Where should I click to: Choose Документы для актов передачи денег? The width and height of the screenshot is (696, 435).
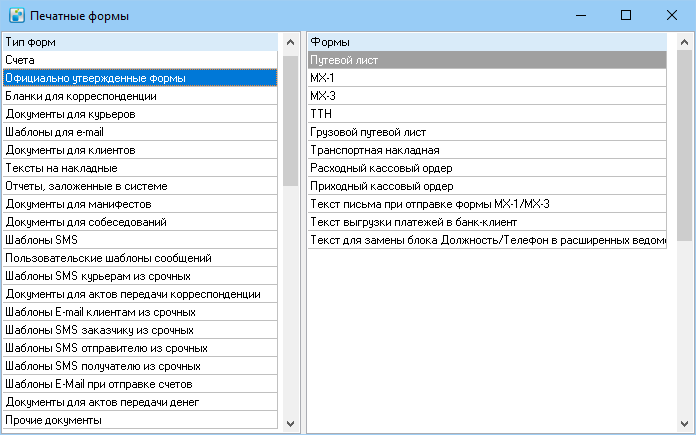[x=140, y=402]
